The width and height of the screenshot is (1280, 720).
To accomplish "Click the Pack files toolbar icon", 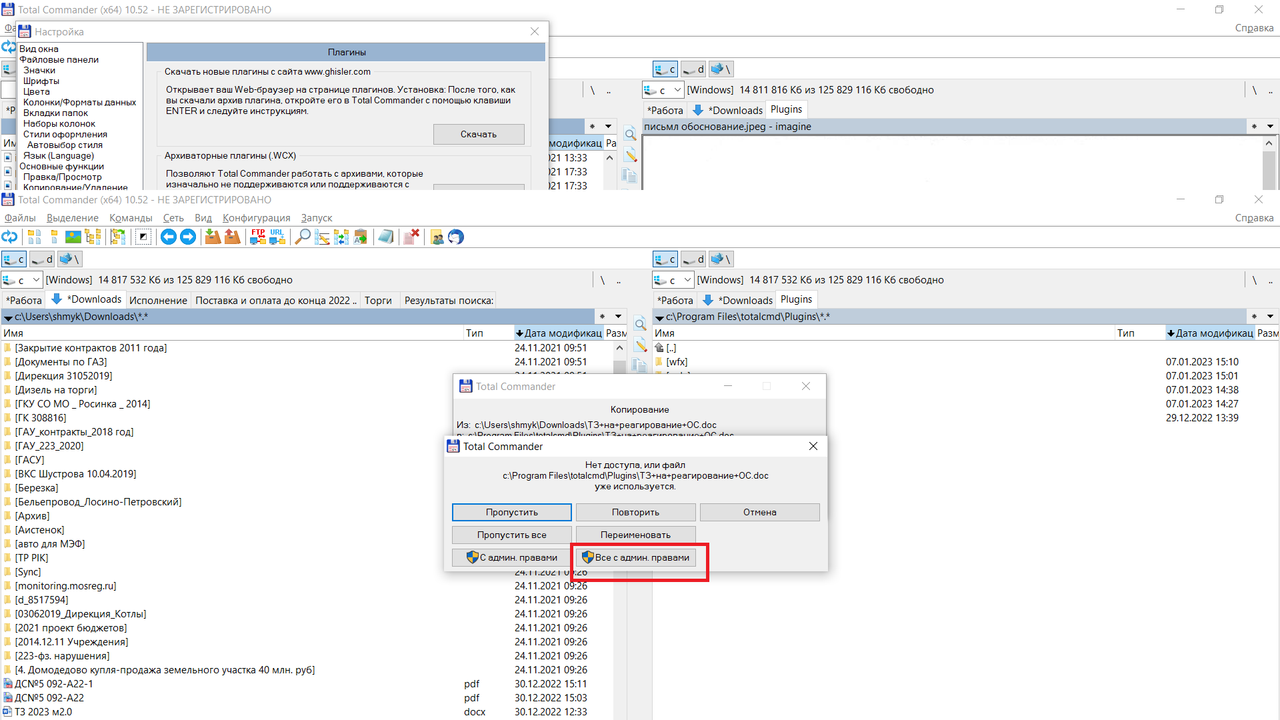I will [212, 237].
